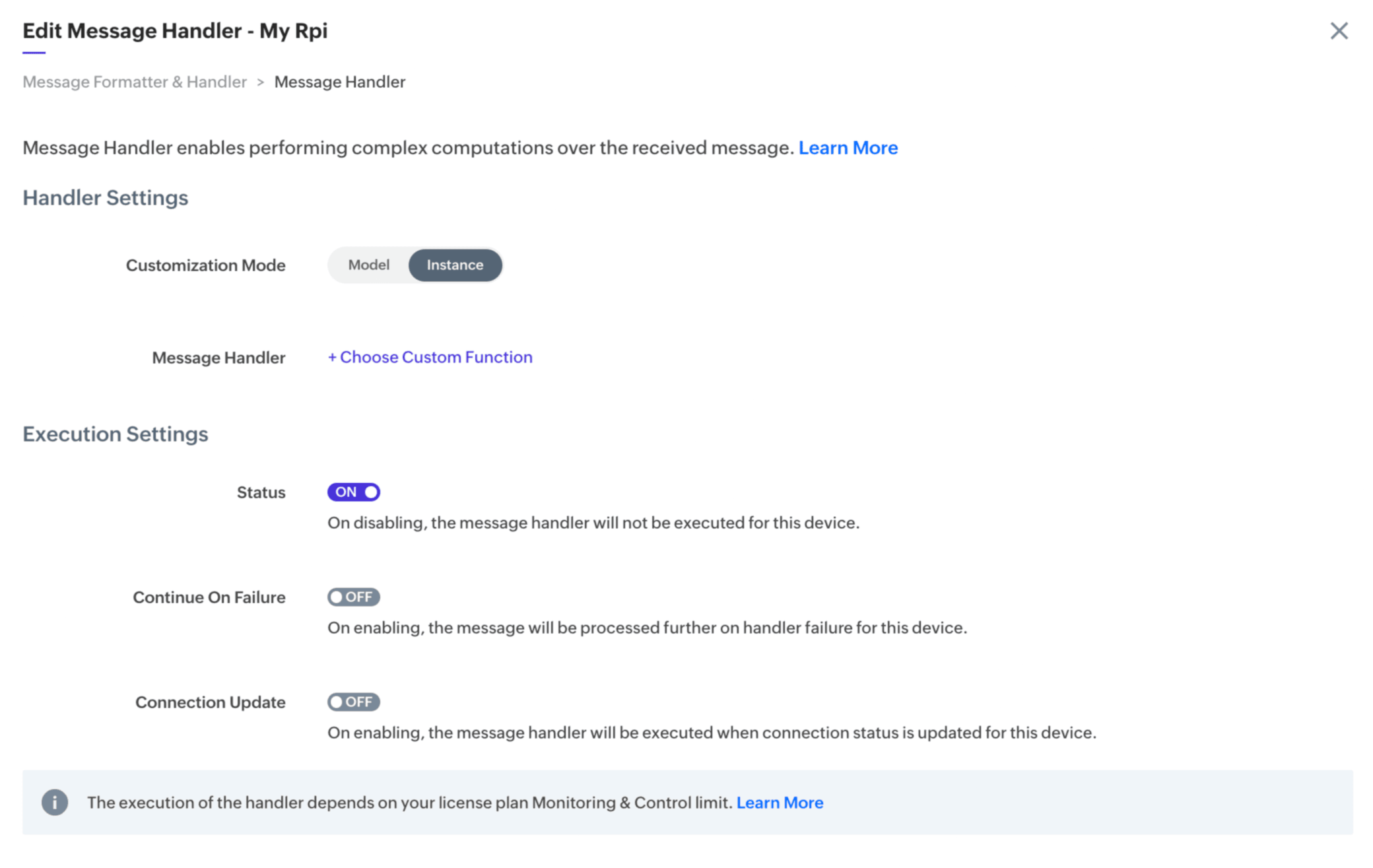Select Instance customization mode
Image resolution: width=1373 pixels, height=868 pixels.
(455, 265)
